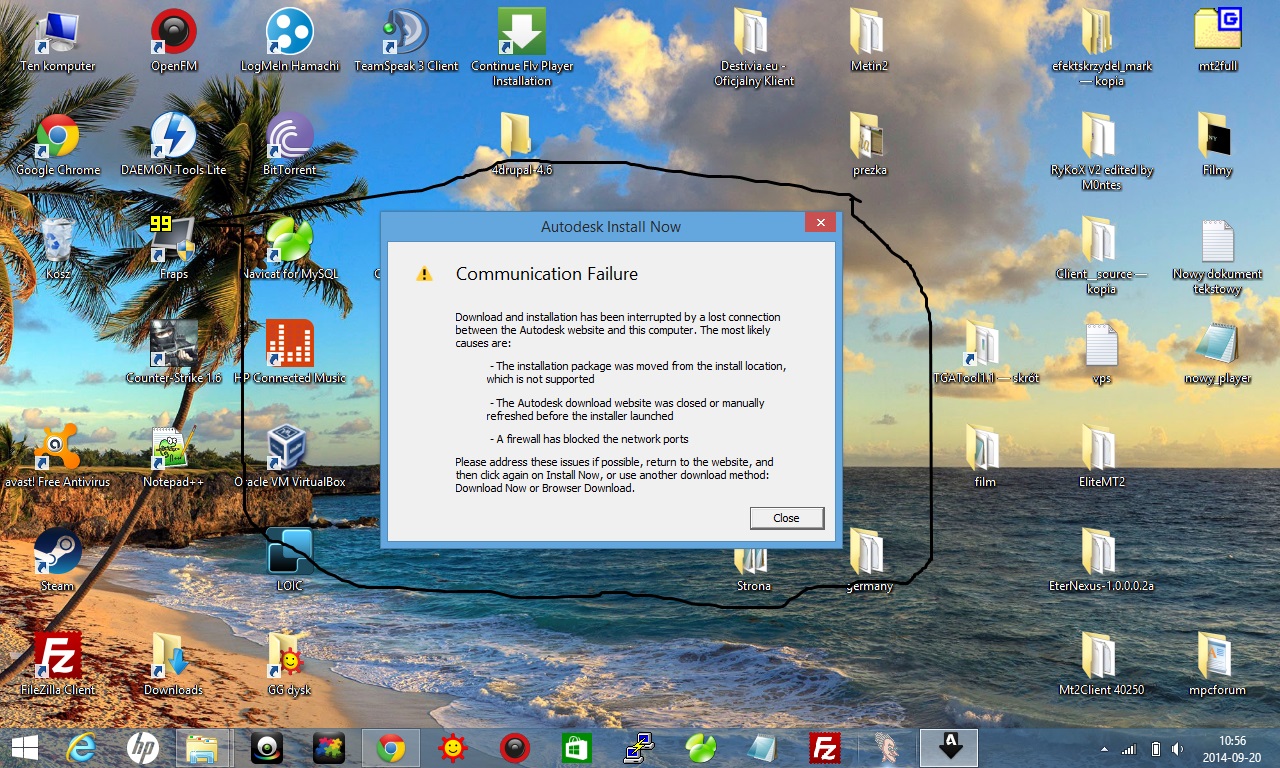Select the TeamSpeak 3 Client shortcut
This screenshot has width=1280, height=768.
[406, 42]
